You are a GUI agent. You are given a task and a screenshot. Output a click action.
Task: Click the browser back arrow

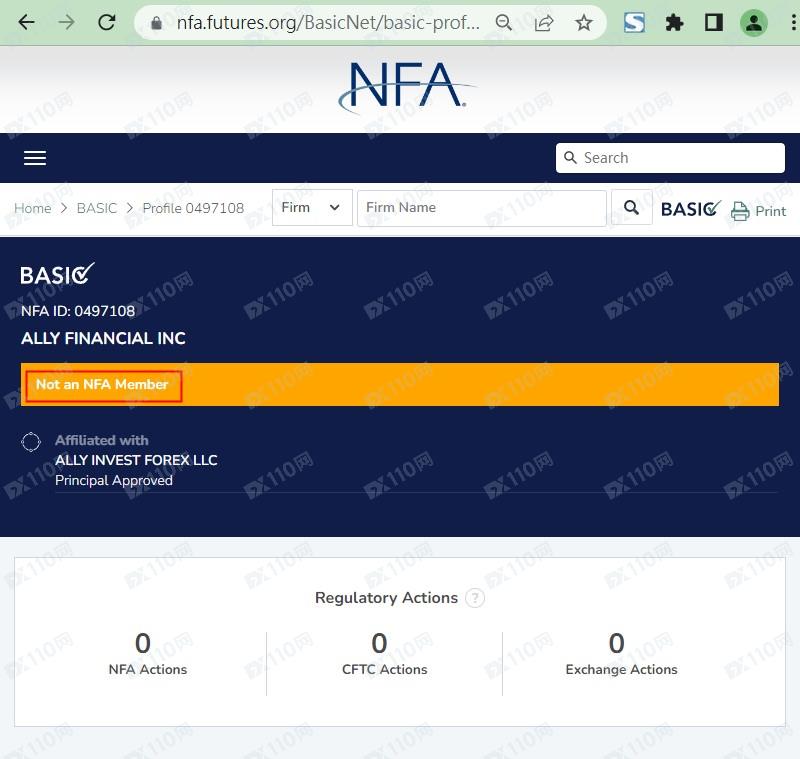[x=26, y=22]
